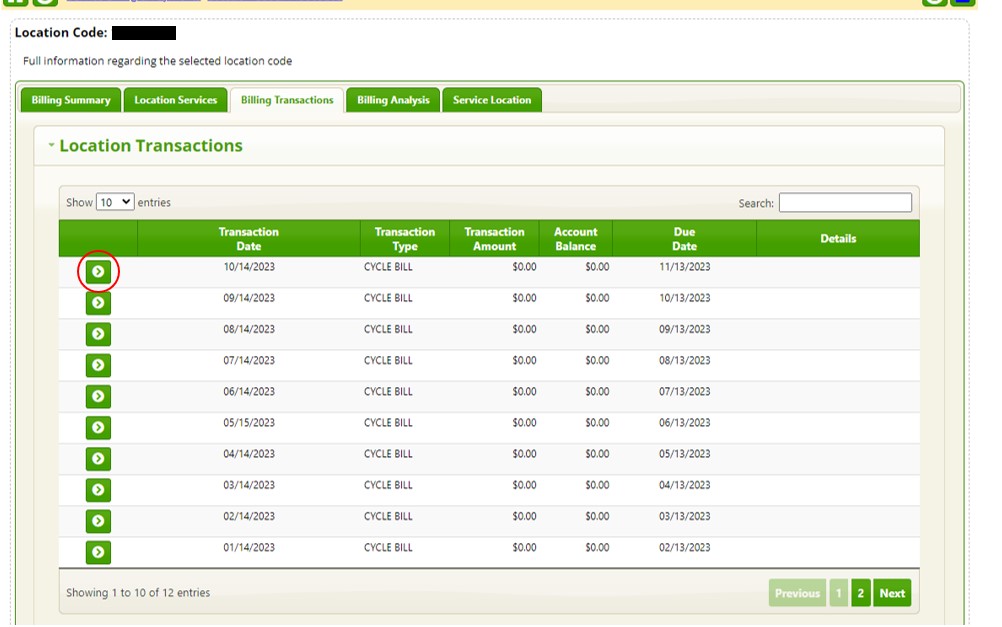Click the due date 06/13/2023

[x=684, y=422]
